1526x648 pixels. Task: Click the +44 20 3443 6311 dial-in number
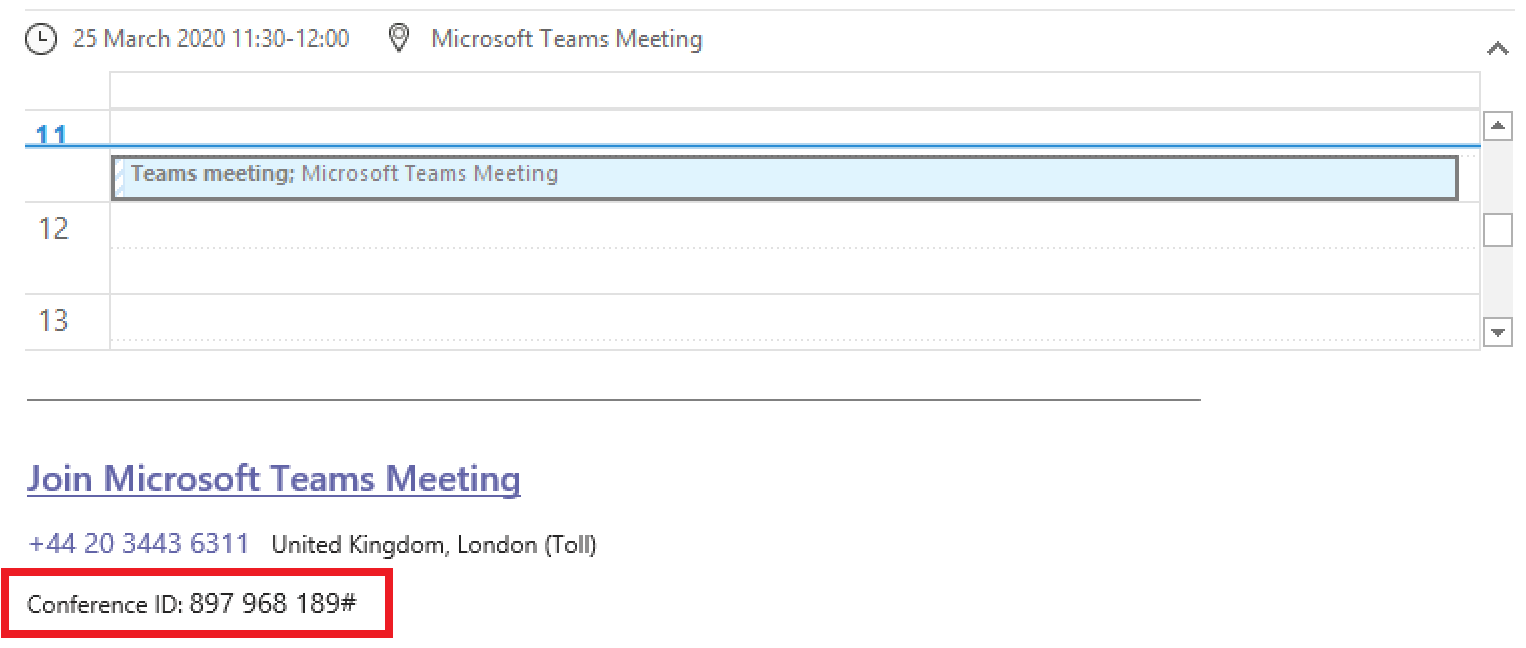point(138,544)
